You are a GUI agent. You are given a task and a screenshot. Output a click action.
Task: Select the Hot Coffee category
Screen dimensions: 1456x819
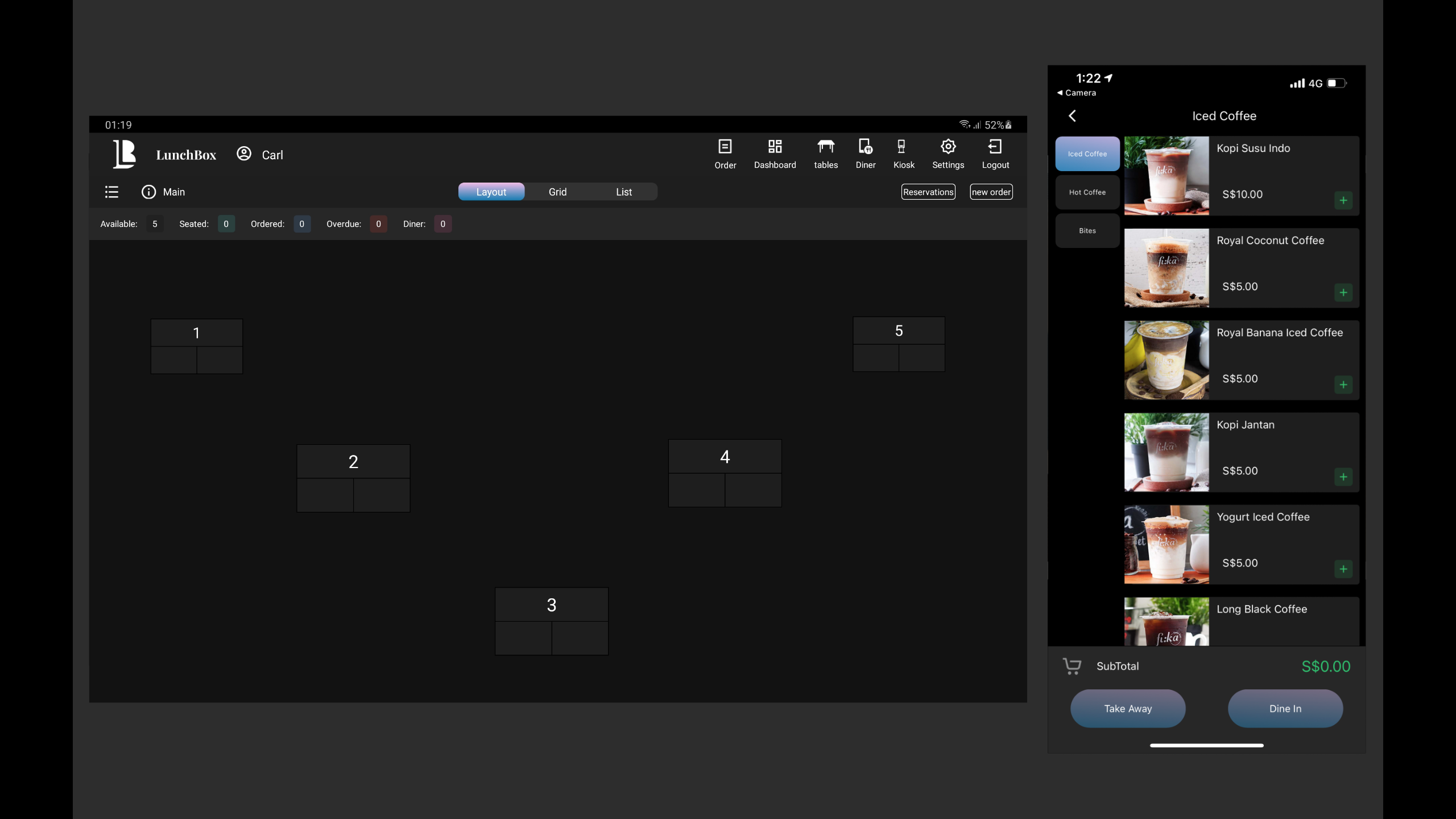1087,192
